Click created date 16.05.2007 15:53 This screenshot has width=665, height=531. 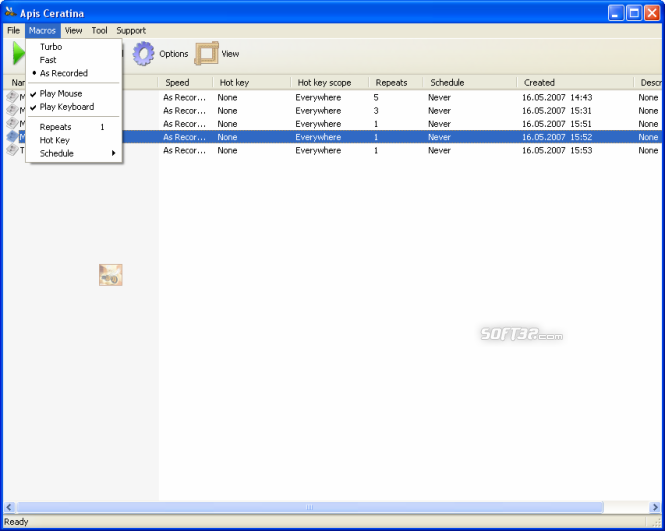(x=557, y=150)
